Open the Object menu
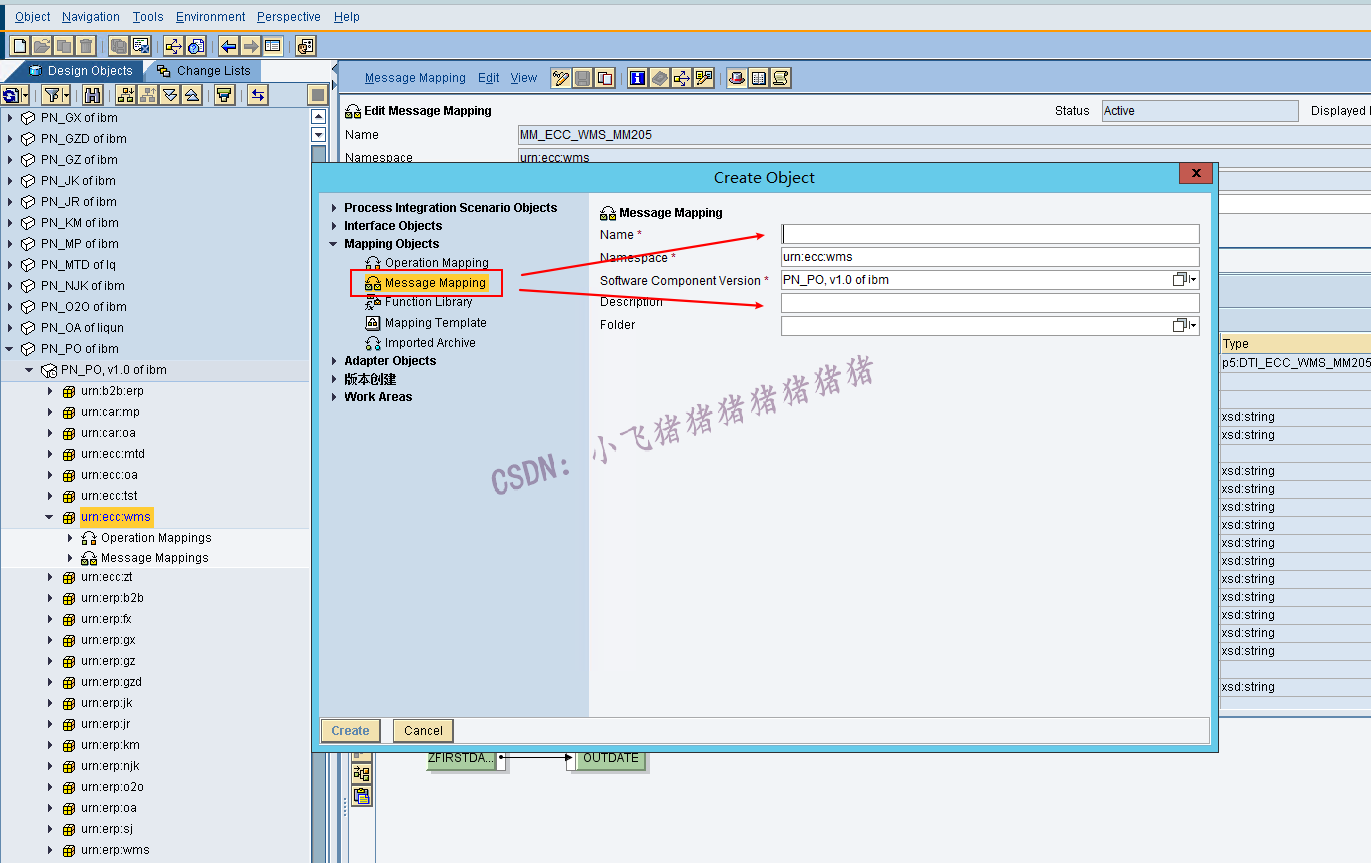1371x863 pixels. coord(33,17)
